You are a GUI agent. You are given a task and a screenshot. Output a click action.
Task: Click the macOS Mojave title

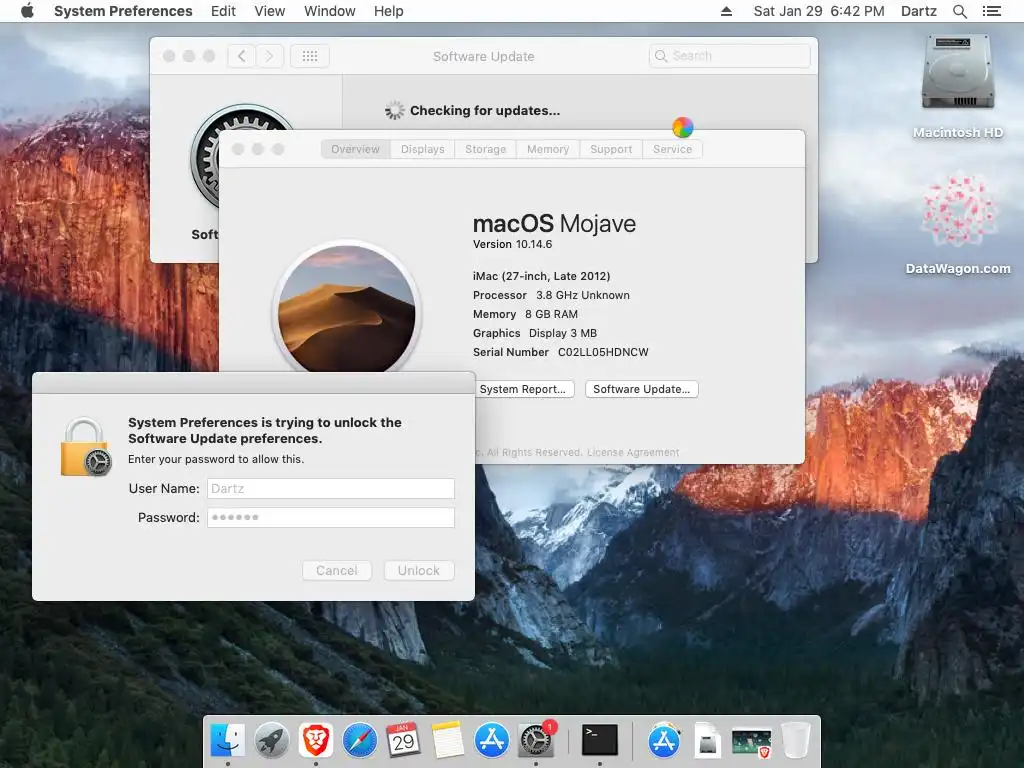(x=554, y=223)
